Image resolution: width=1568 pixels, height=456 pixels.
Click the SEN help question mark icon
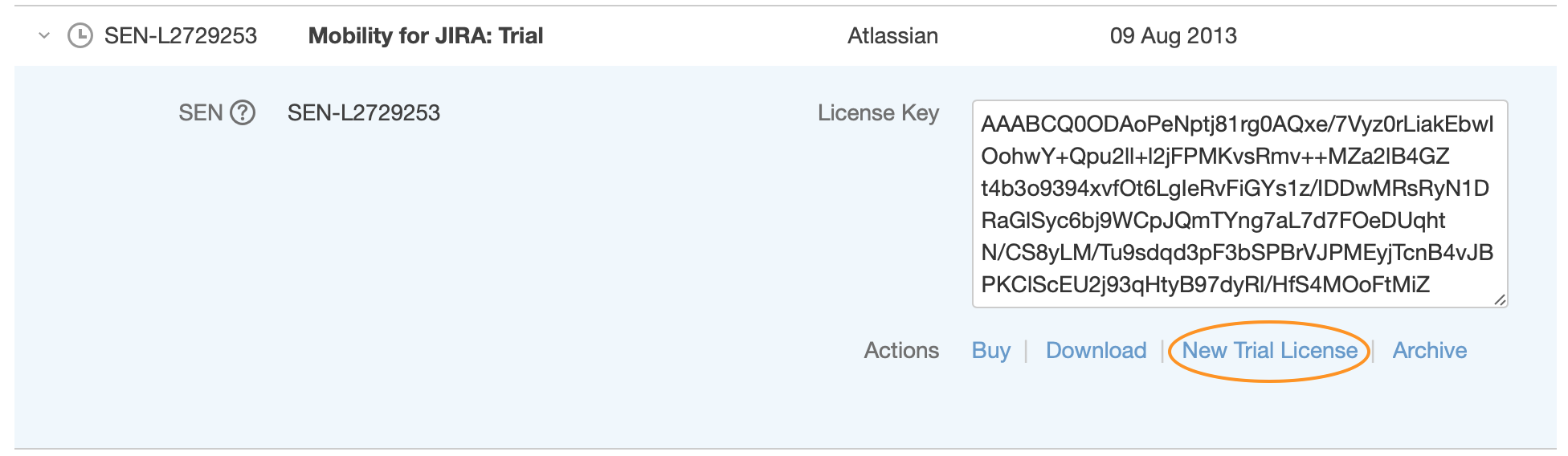tap(242, 112)
